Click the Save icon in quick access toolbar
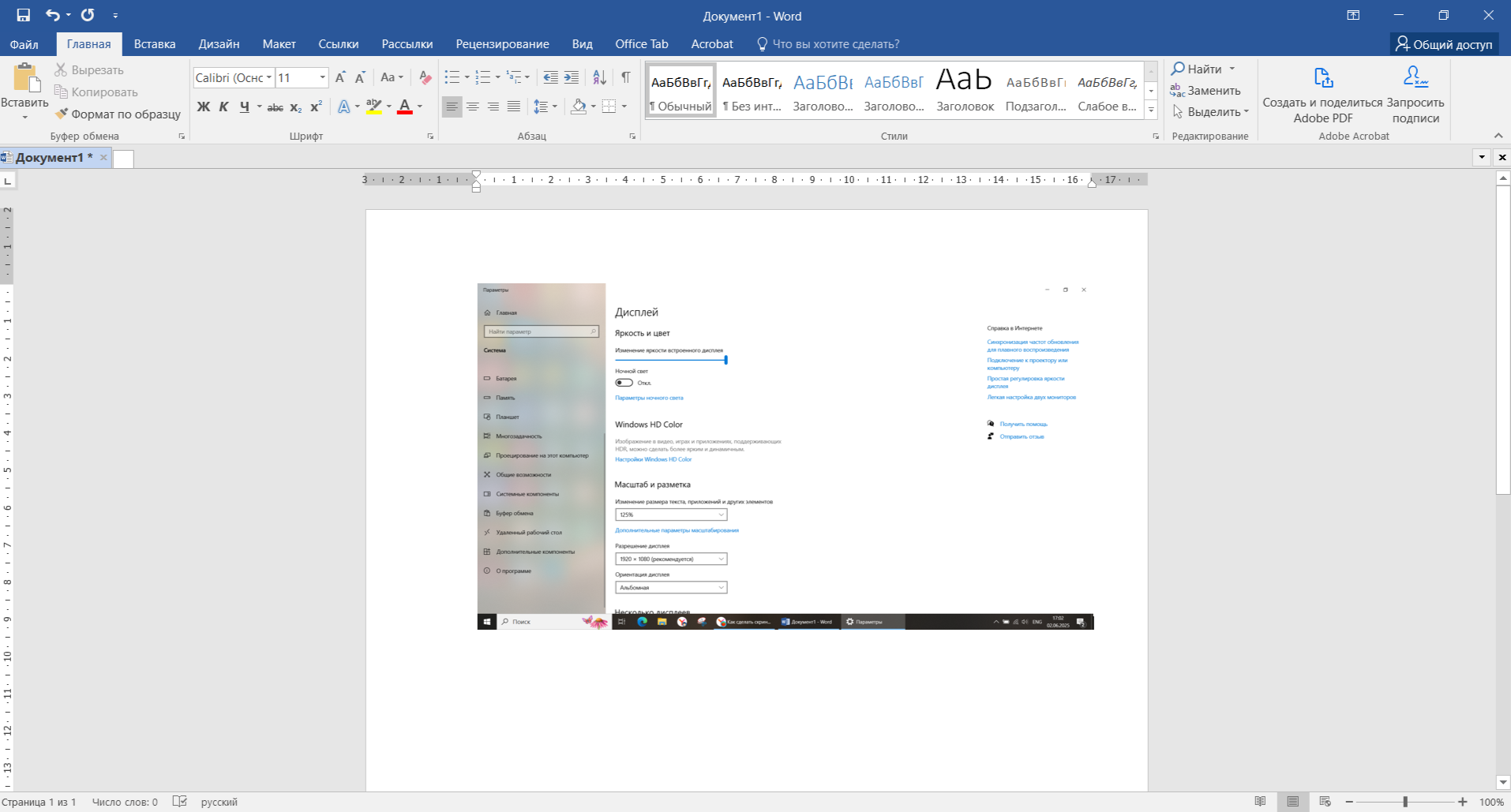The height and width of the screenshot is (812, 1511). pyautogui.click(x=23, y=15)
